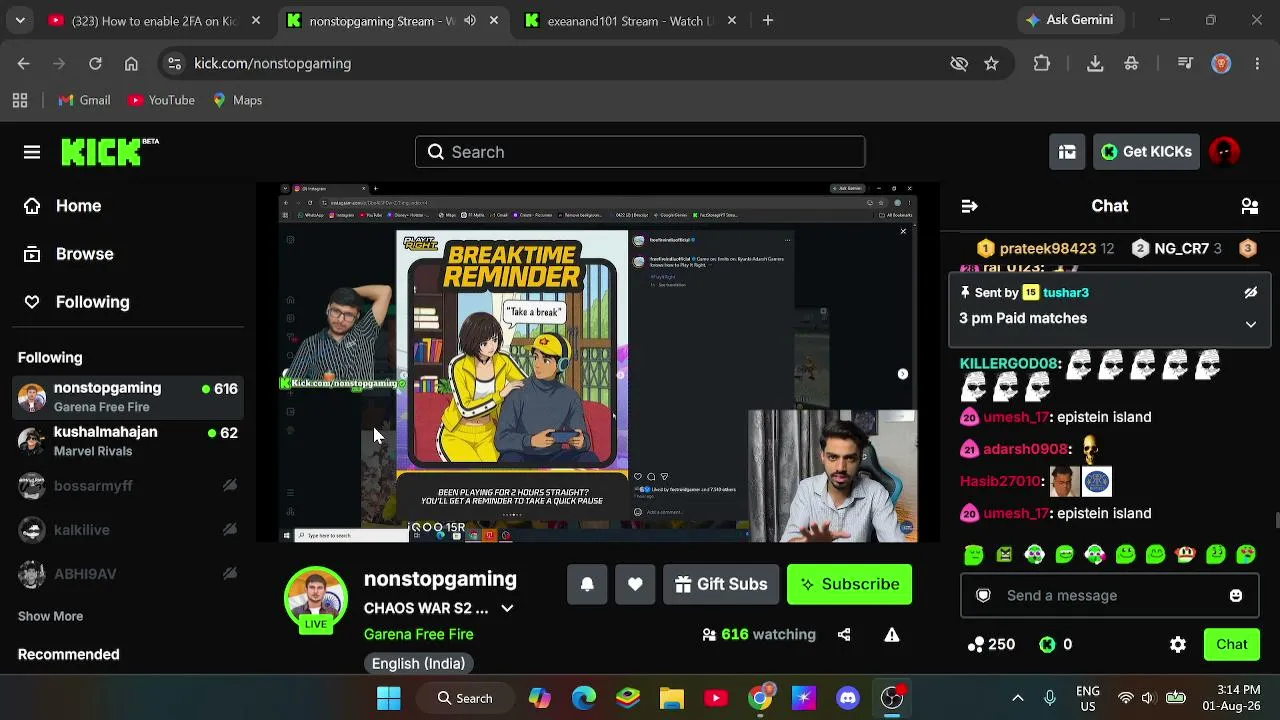Click the Subscribe button
The width and height of the screenshot is (1280, 720).
click(x=849, y=584)
